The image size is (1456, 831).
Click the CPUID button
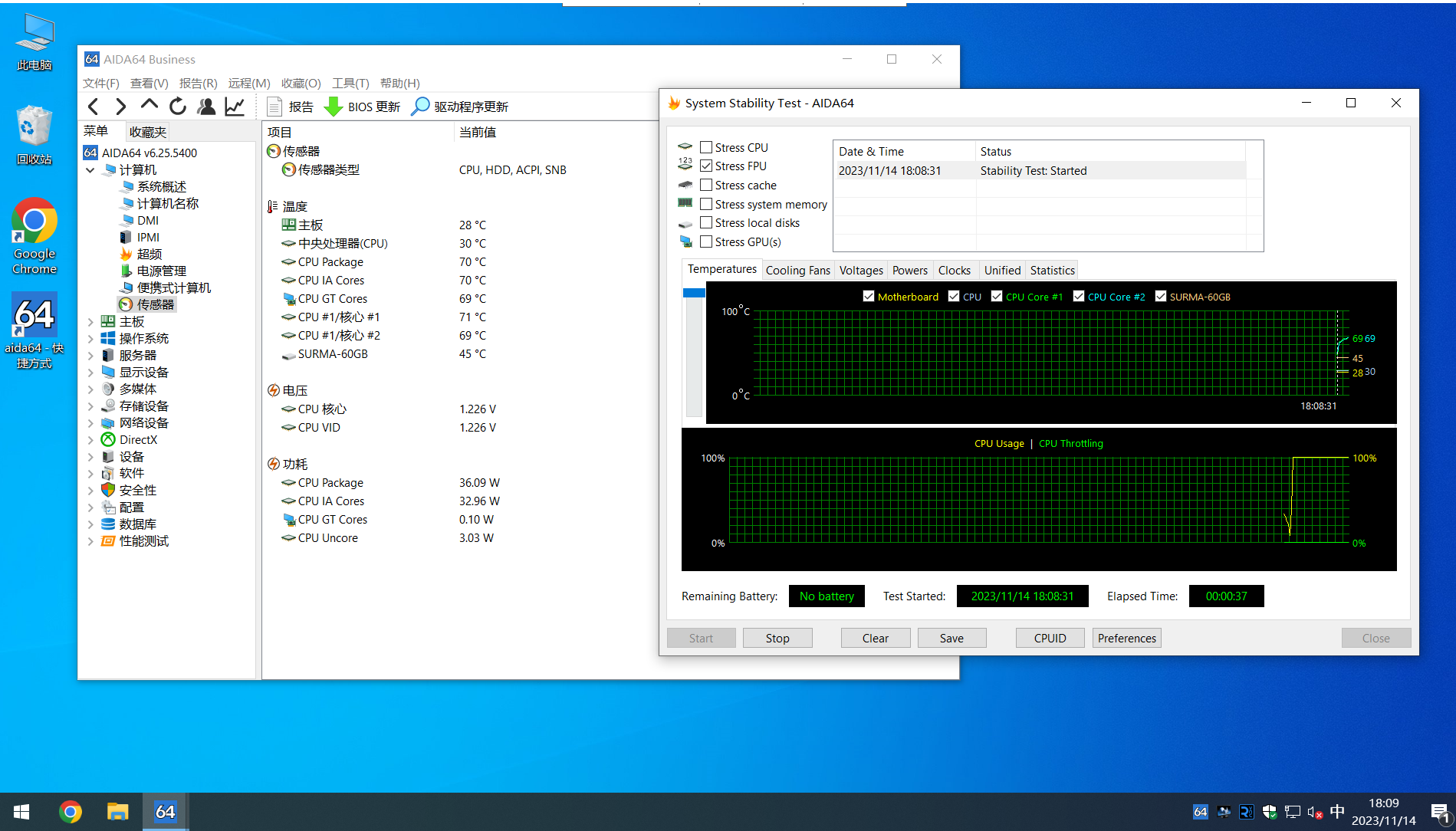(x=1050, y=638)
